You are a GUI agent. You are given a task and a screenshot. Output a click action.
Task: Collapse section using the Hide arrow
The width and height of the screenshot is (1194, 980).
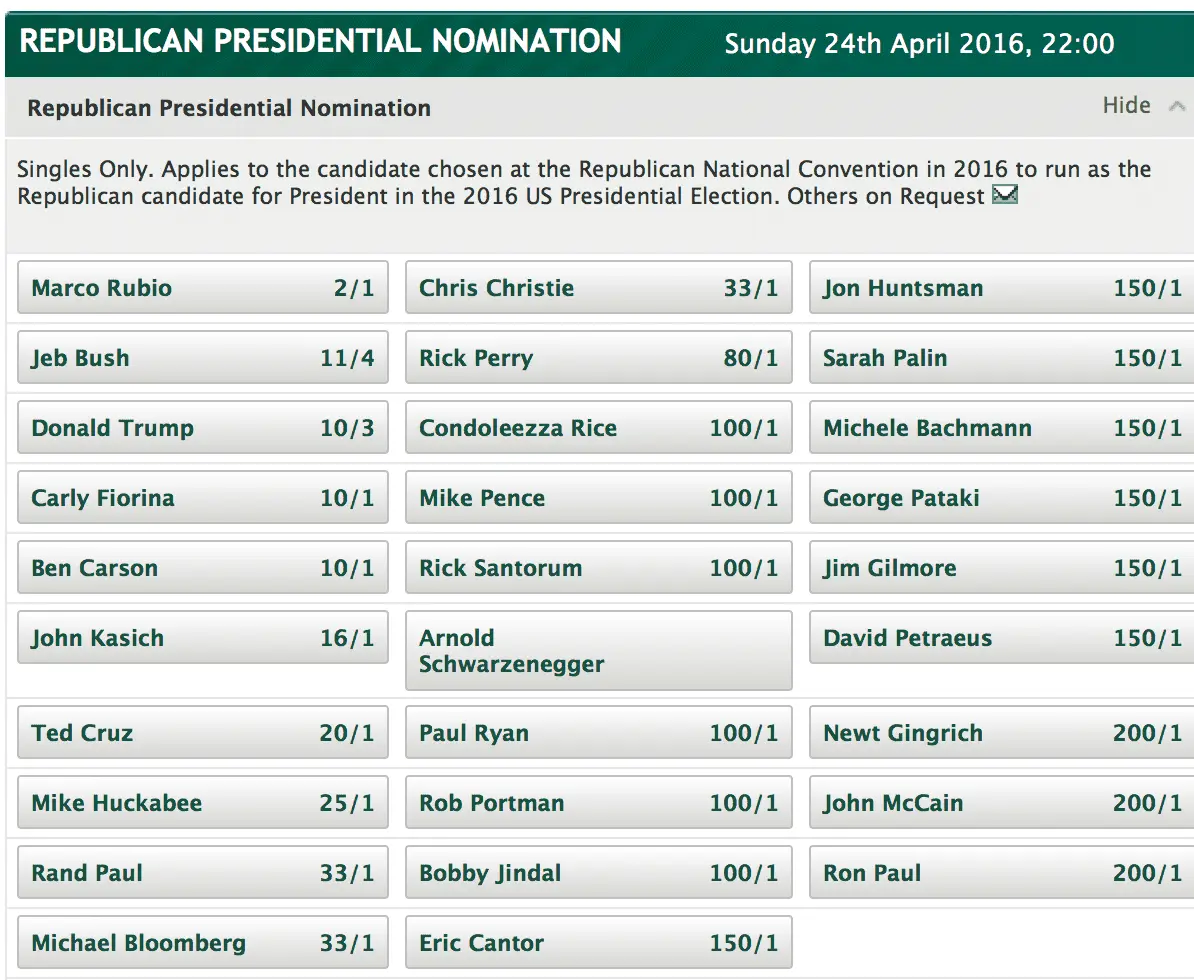pyautogui.click(x=1177, y=106)
